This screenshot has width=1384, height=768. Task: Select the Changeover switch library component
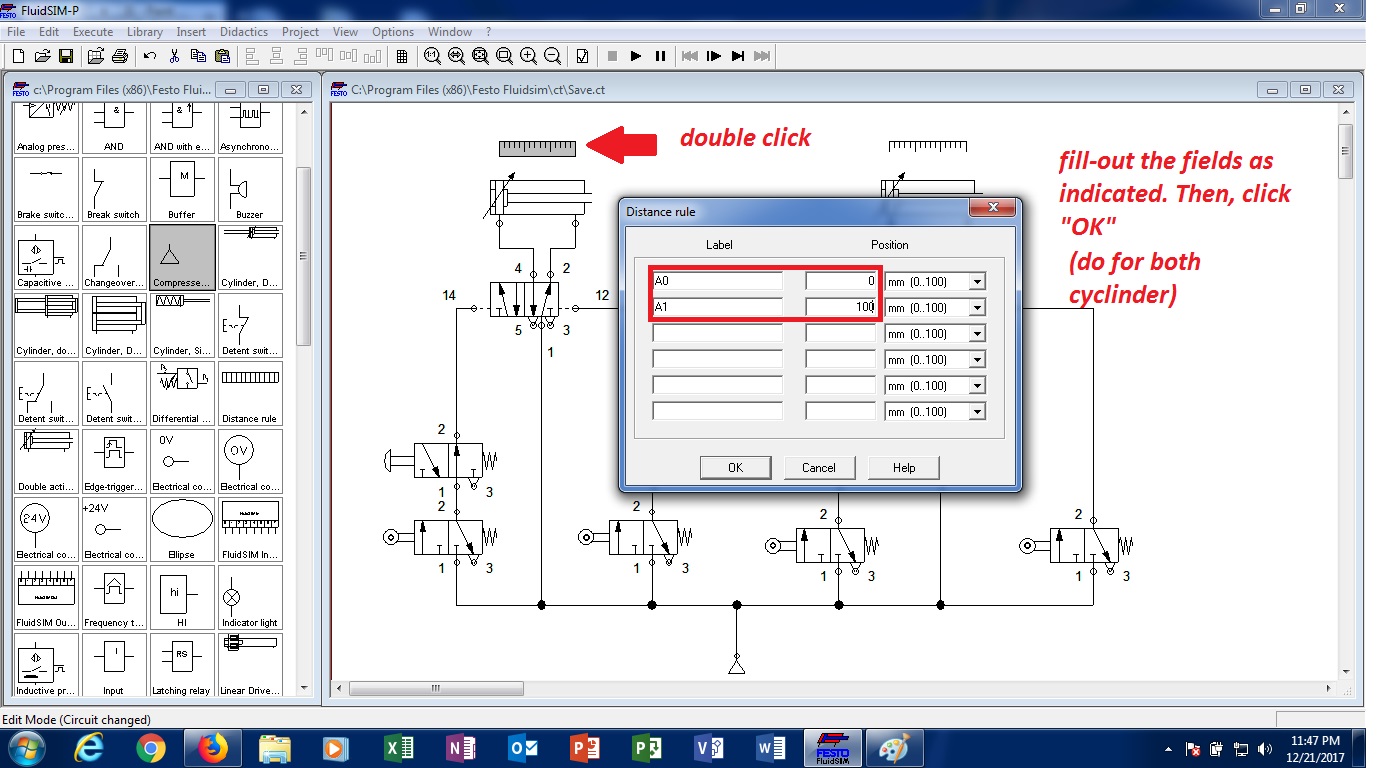click(x=114, y=257)
